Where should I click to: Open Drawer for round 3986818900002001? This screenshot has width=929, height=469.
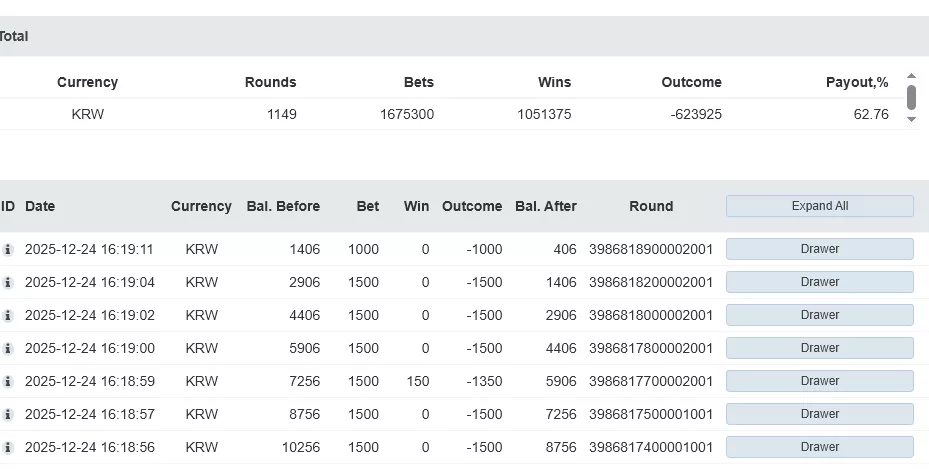point(819,249)
